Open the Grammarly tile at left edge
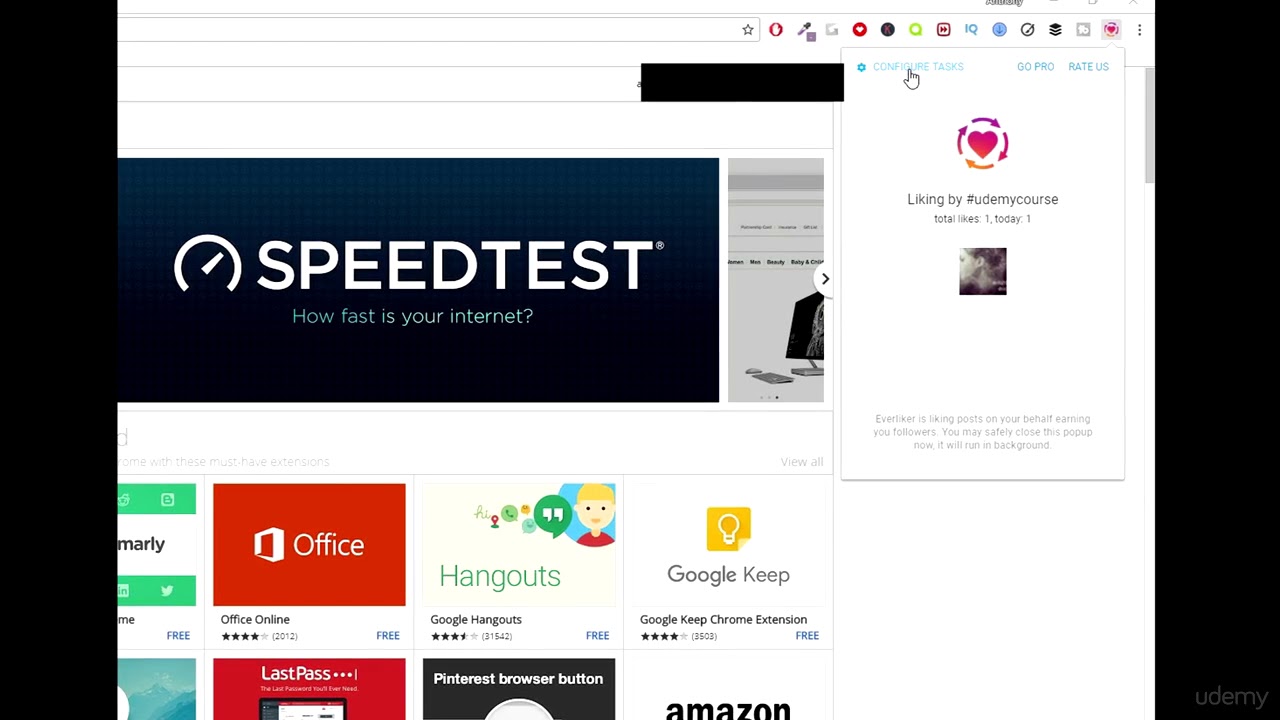Screen dimensions: 1280x720 coord(157,563)
